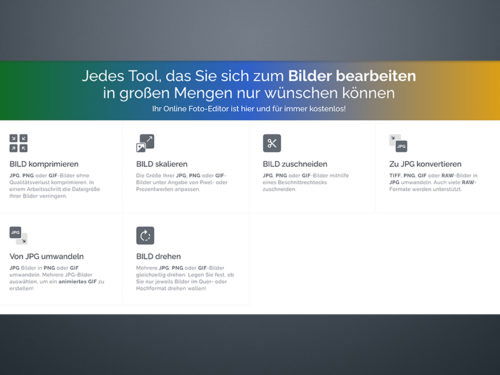The width and height of the screenshot is (500, 375).
Task: Click the rotate icon for BILD drehen
Action: 145,235
